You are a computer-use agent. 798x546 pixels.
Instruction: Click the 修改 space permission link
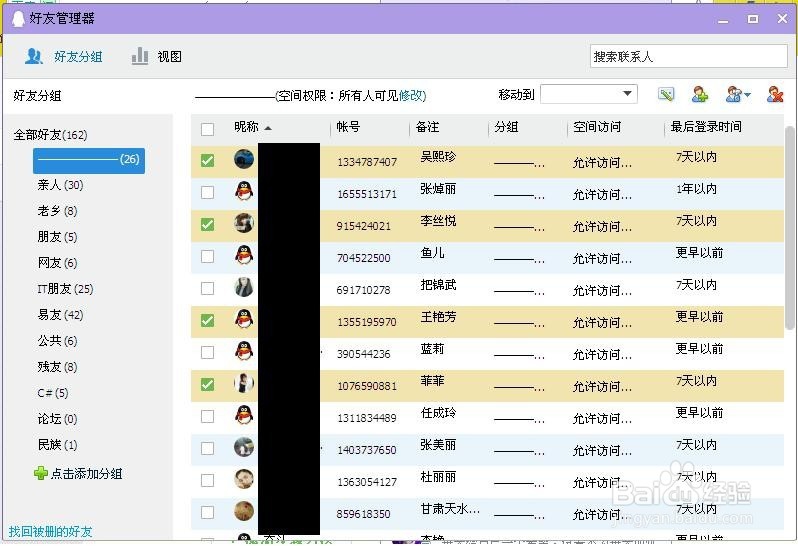tap(411, 95)
